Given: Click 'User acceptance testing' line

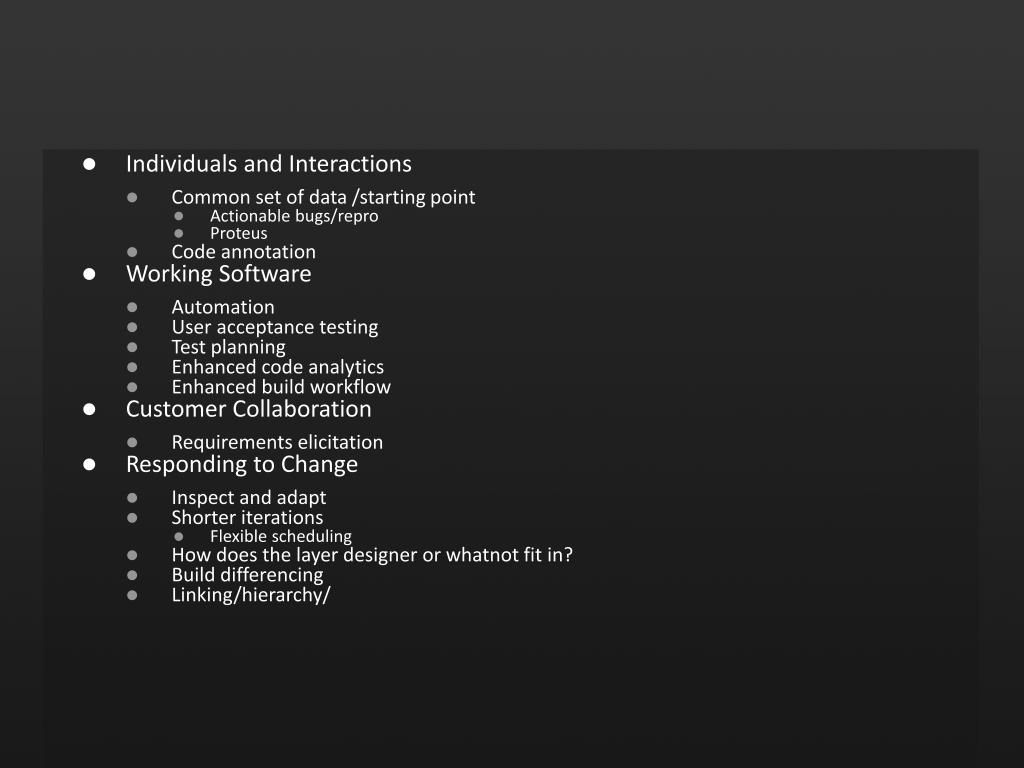Looking at the screenshot, I should (275, 327).
